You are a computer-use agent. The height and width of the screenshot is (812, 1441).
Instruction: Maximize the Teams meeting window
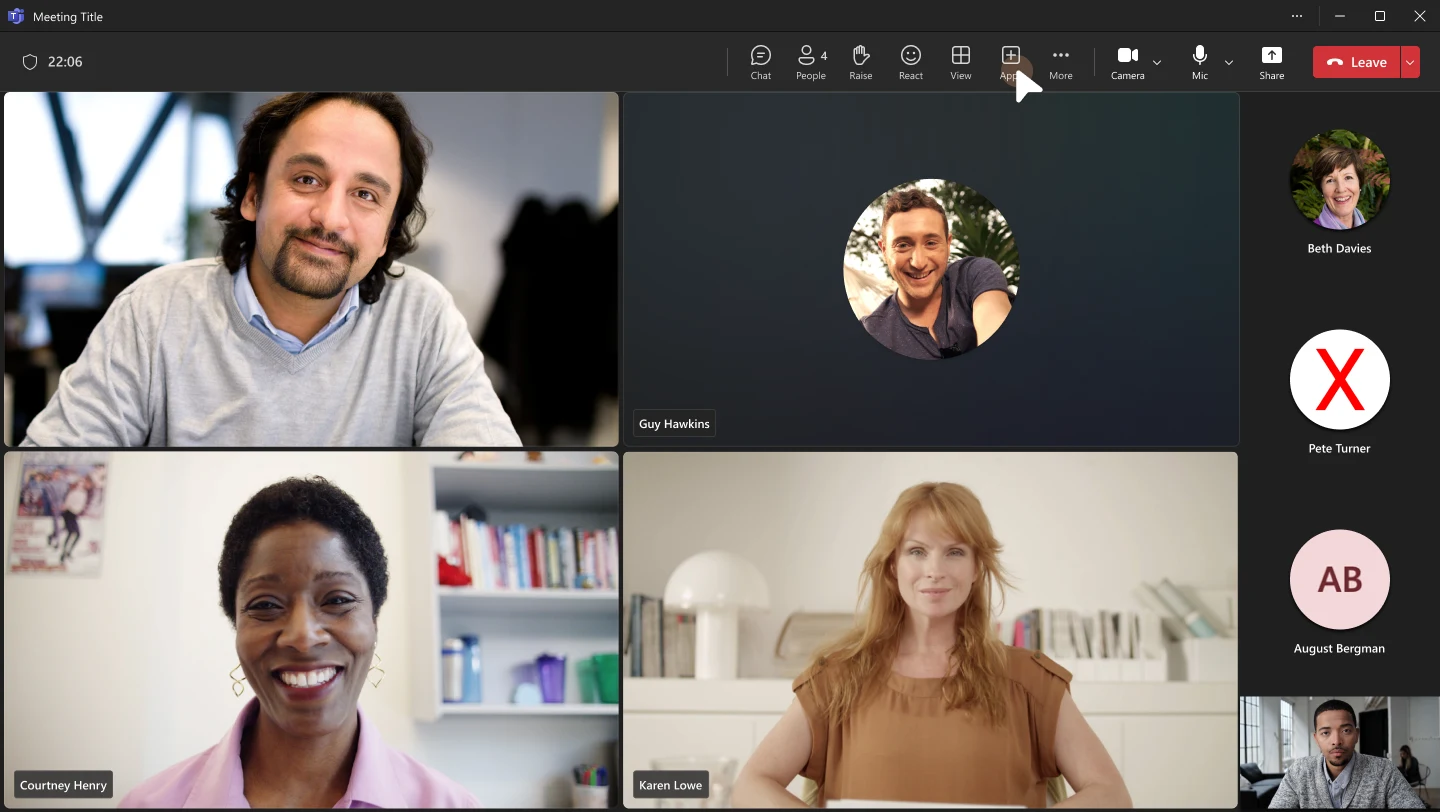coord(1380,16)
